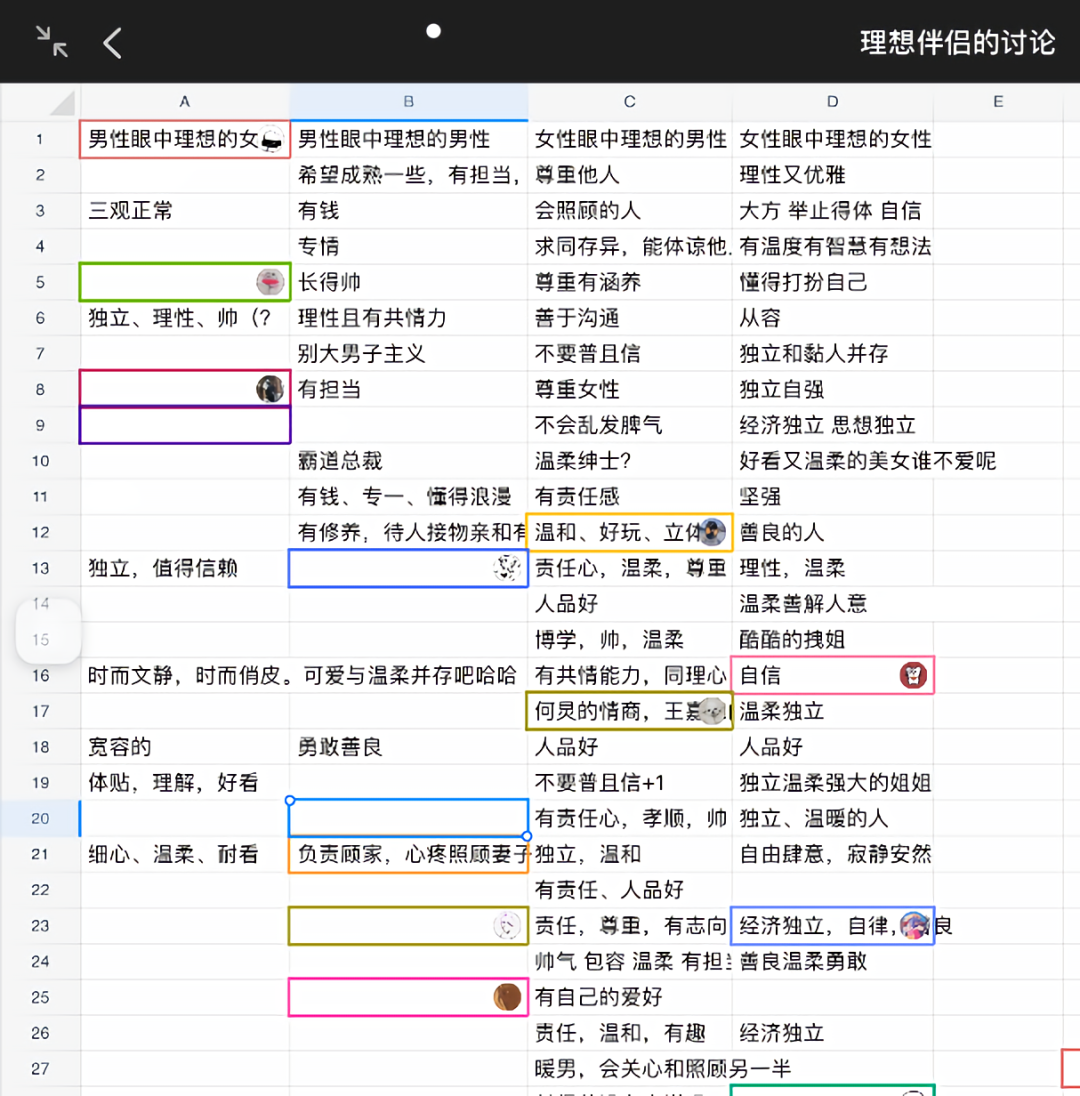Click the exit fullscreen arrows icon
This screenshot has width=1080, height=1096.
(52, 41)
